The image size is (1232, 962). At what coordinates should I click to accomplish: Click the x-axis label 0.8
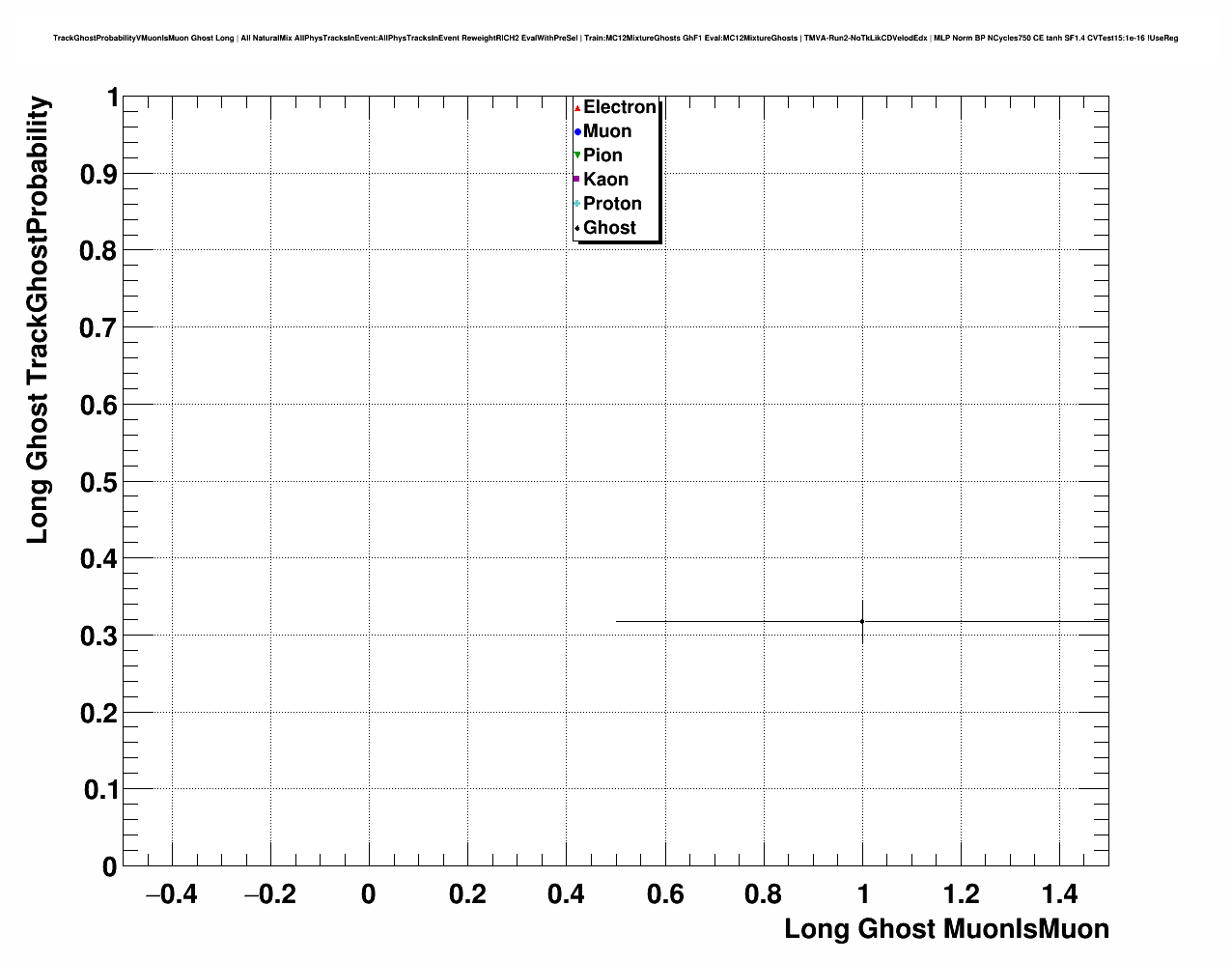[x=764, y=894]
